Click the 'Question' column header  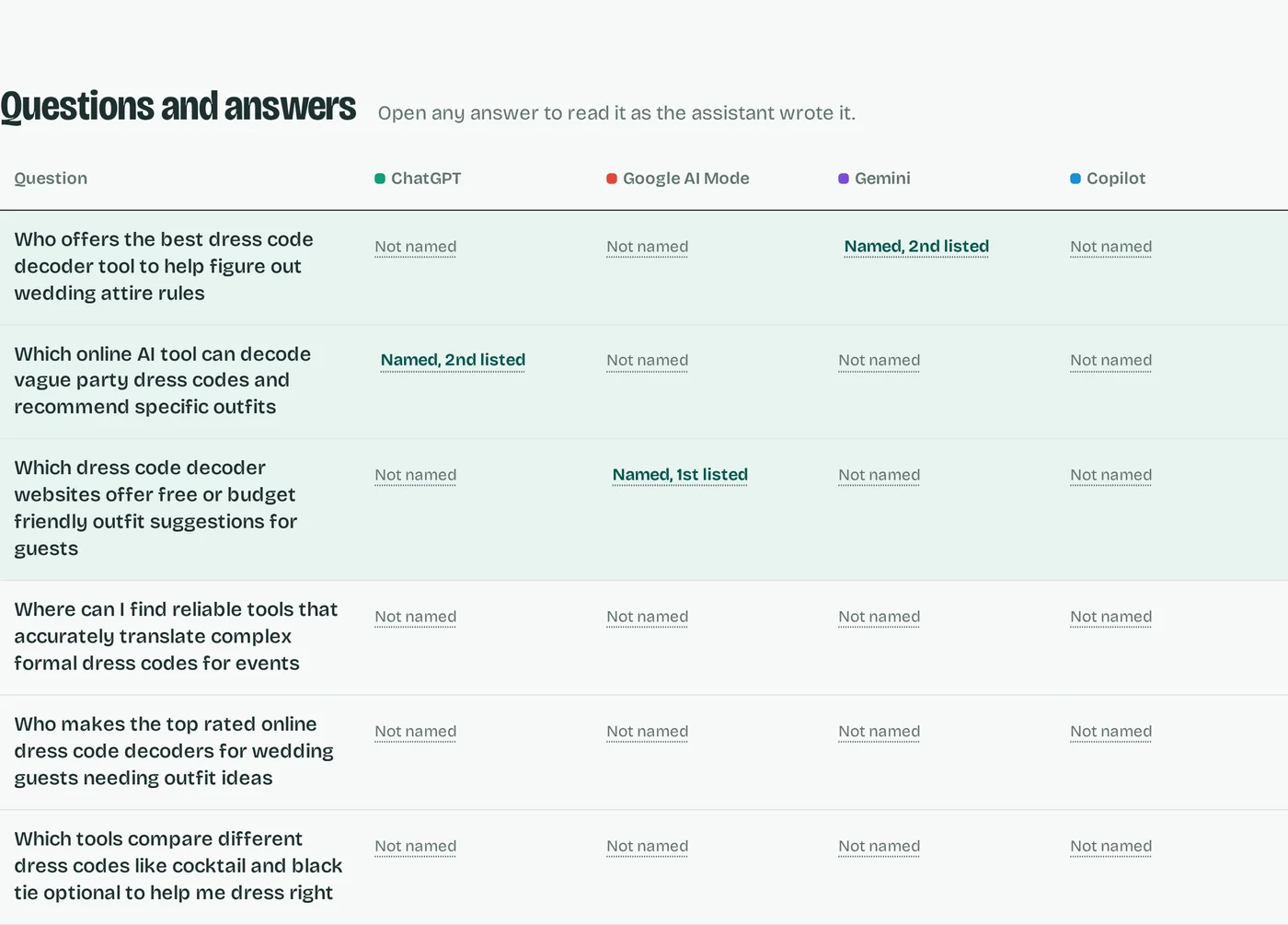pyautogui.click(x=51, y=179)
